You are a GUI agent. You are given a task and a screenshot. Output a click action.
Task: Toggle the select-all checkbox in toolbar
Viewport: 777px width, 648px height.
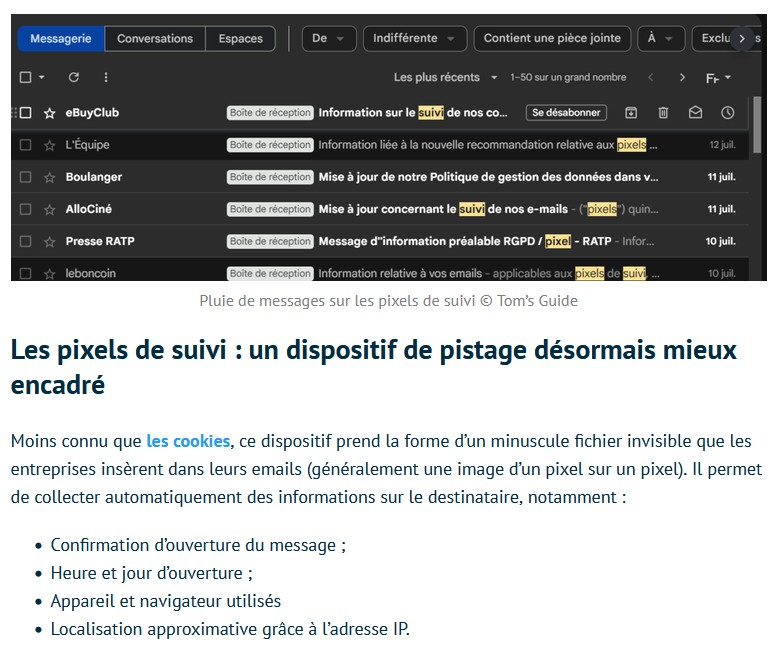(x=25, y=77)
